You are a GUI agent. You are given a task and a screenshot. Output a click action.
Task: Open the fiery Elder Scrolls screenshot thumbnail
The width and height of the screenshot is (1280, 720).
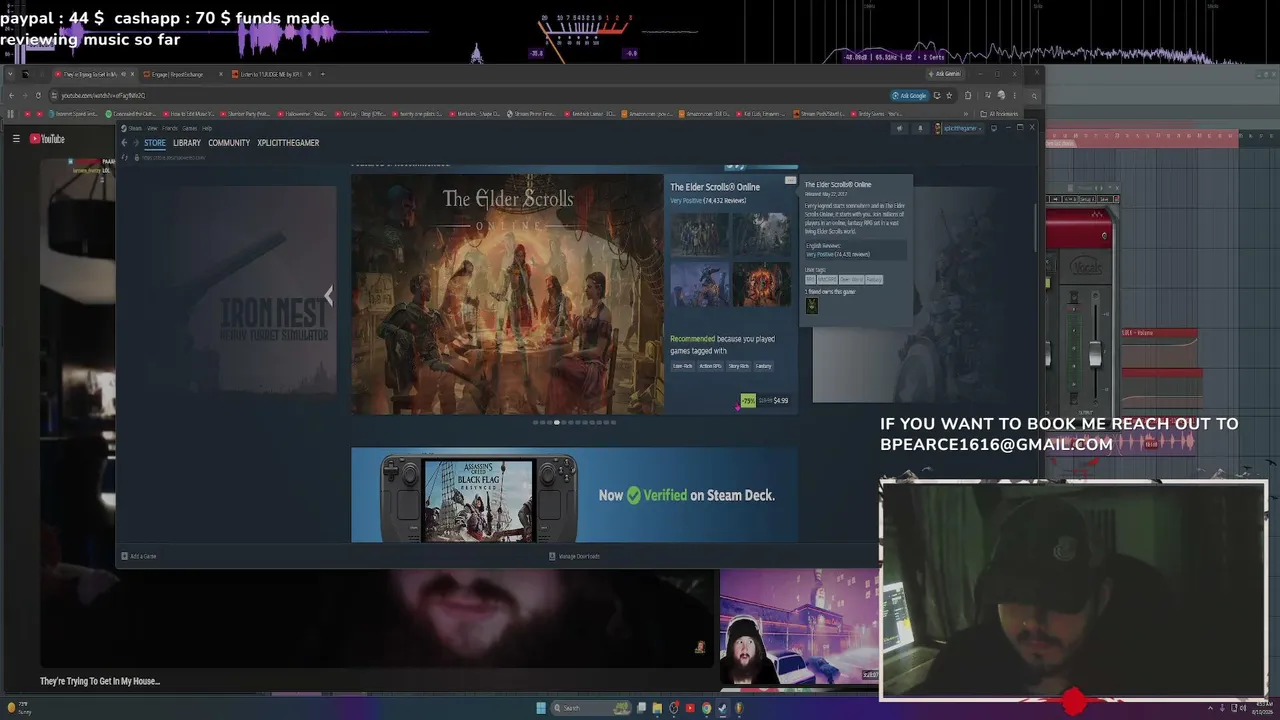[x=761, y=284]
